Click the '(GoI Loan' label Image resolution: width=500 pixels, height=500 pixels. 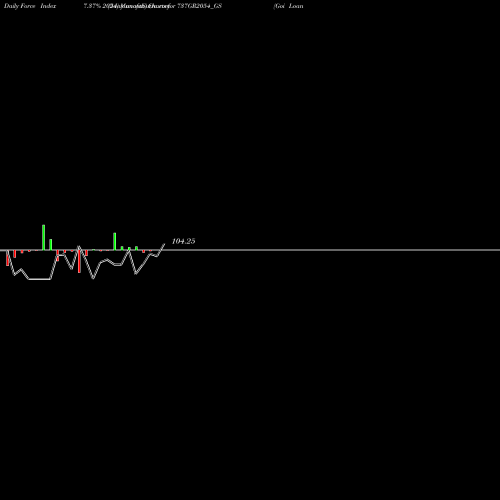(x=288, y=6)
